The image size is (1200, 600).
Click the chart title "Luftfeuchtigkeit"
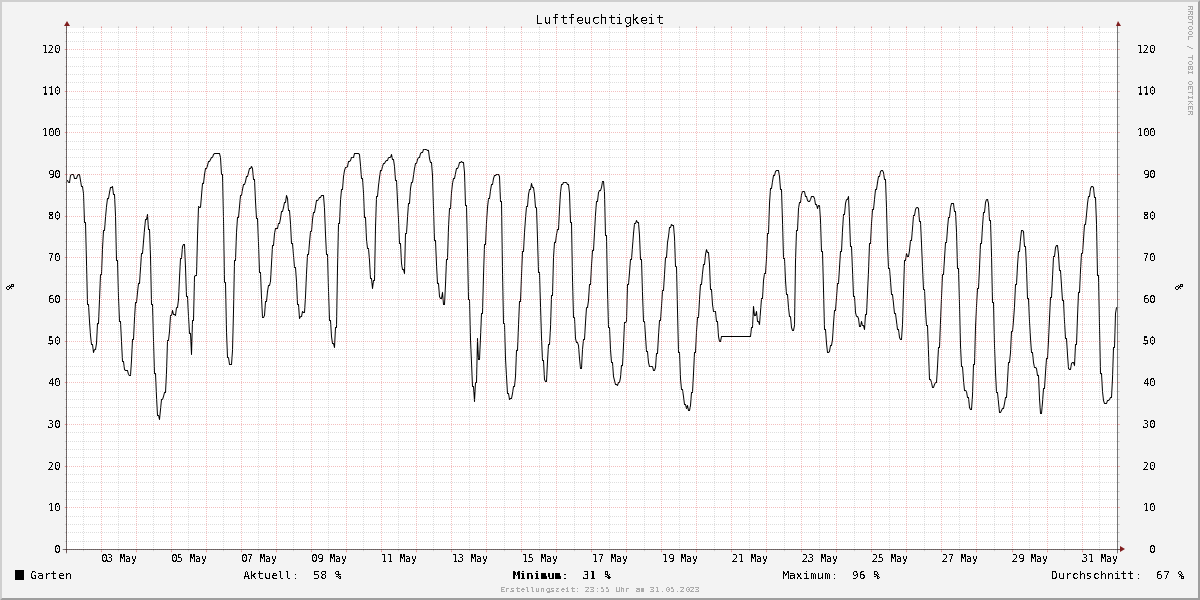[x=599, y=19]
